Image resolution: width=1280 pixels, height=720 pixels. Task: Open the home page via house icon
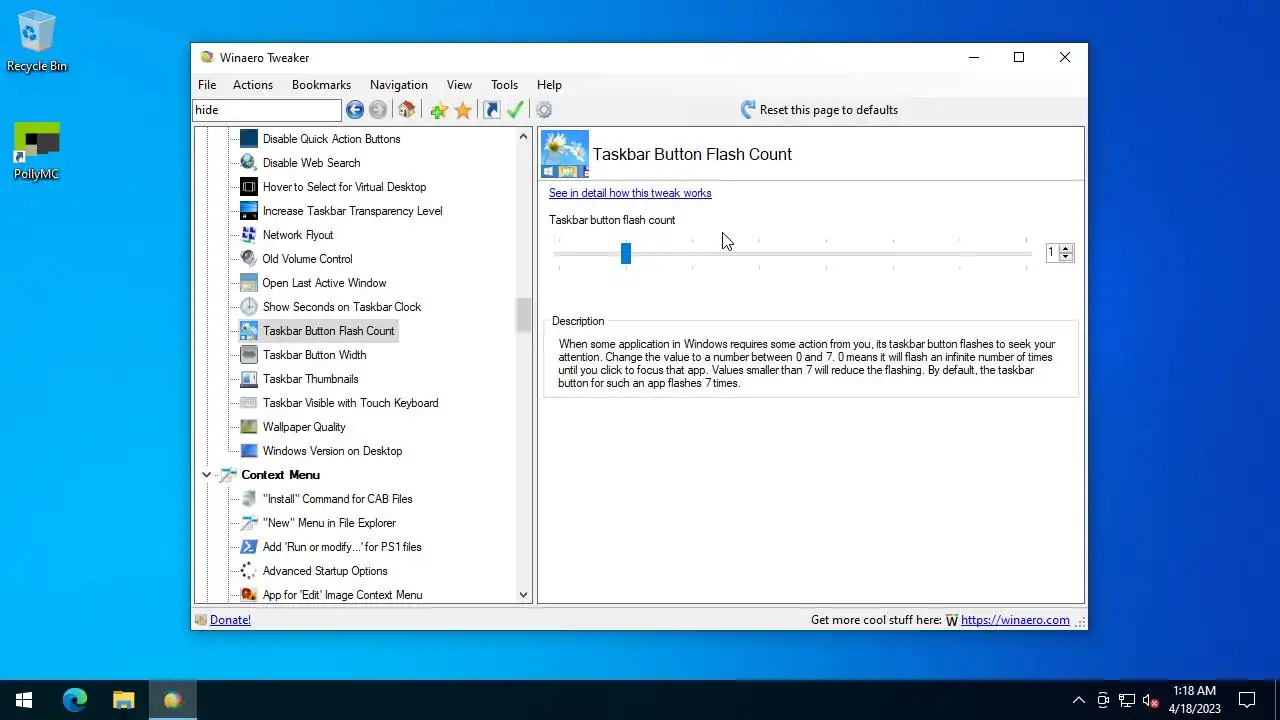point(406,110)
